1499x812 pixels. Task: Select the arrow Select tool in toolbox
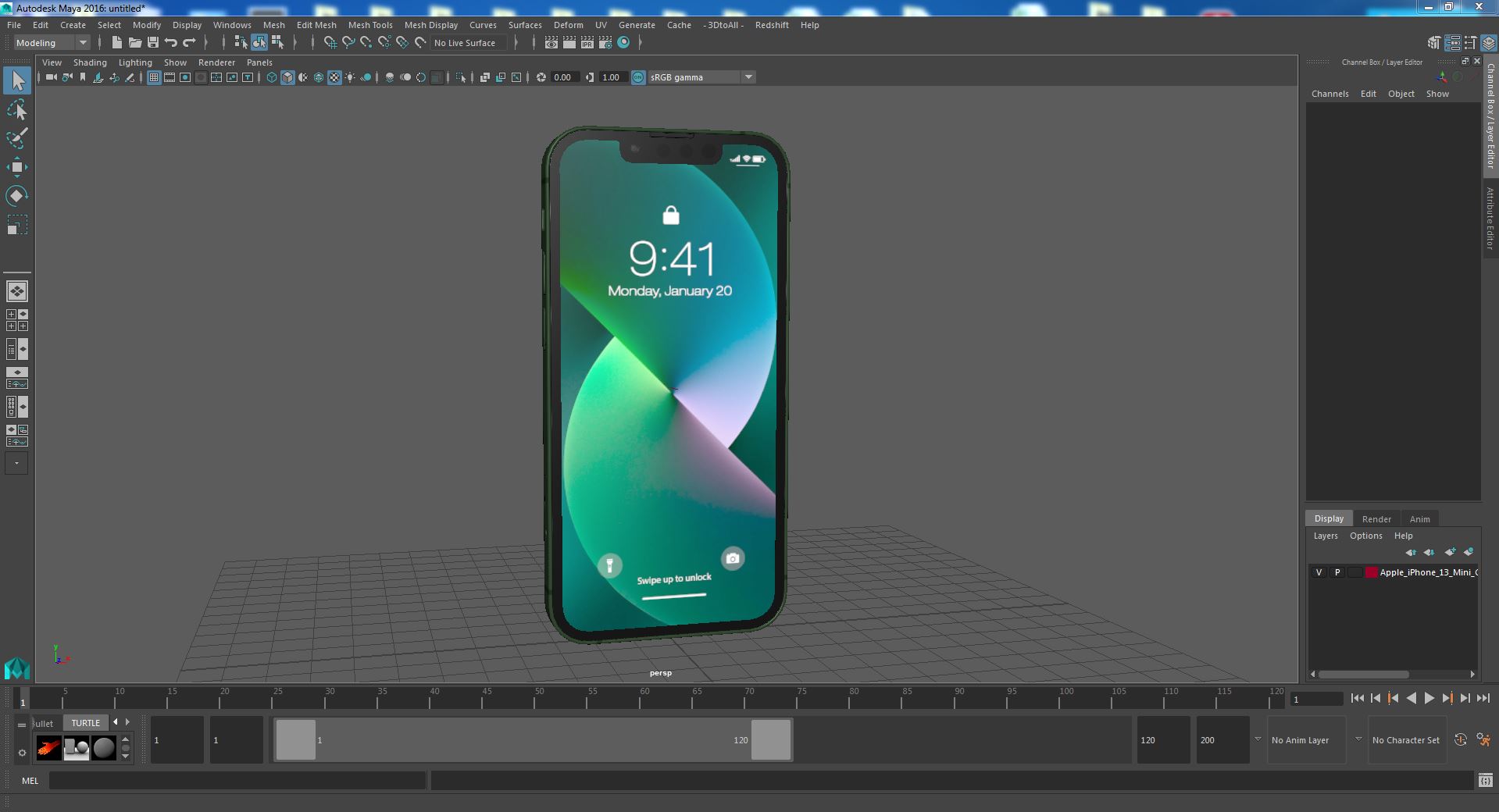pyautogui.click(x=17, y=80)
